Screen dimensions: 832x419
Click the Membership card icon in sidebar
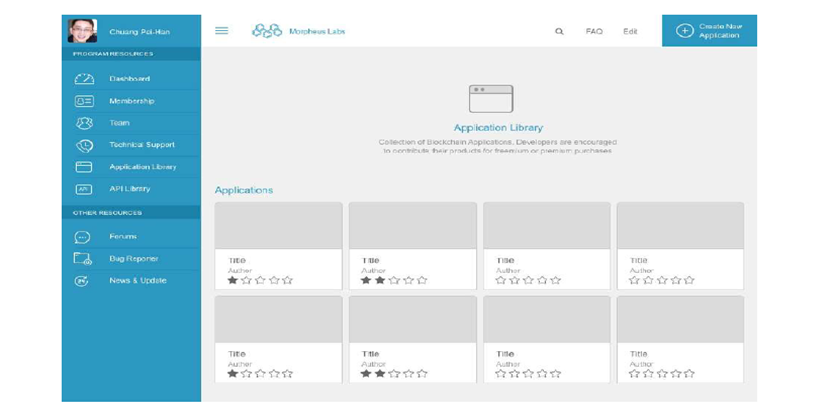pos(84,101)
